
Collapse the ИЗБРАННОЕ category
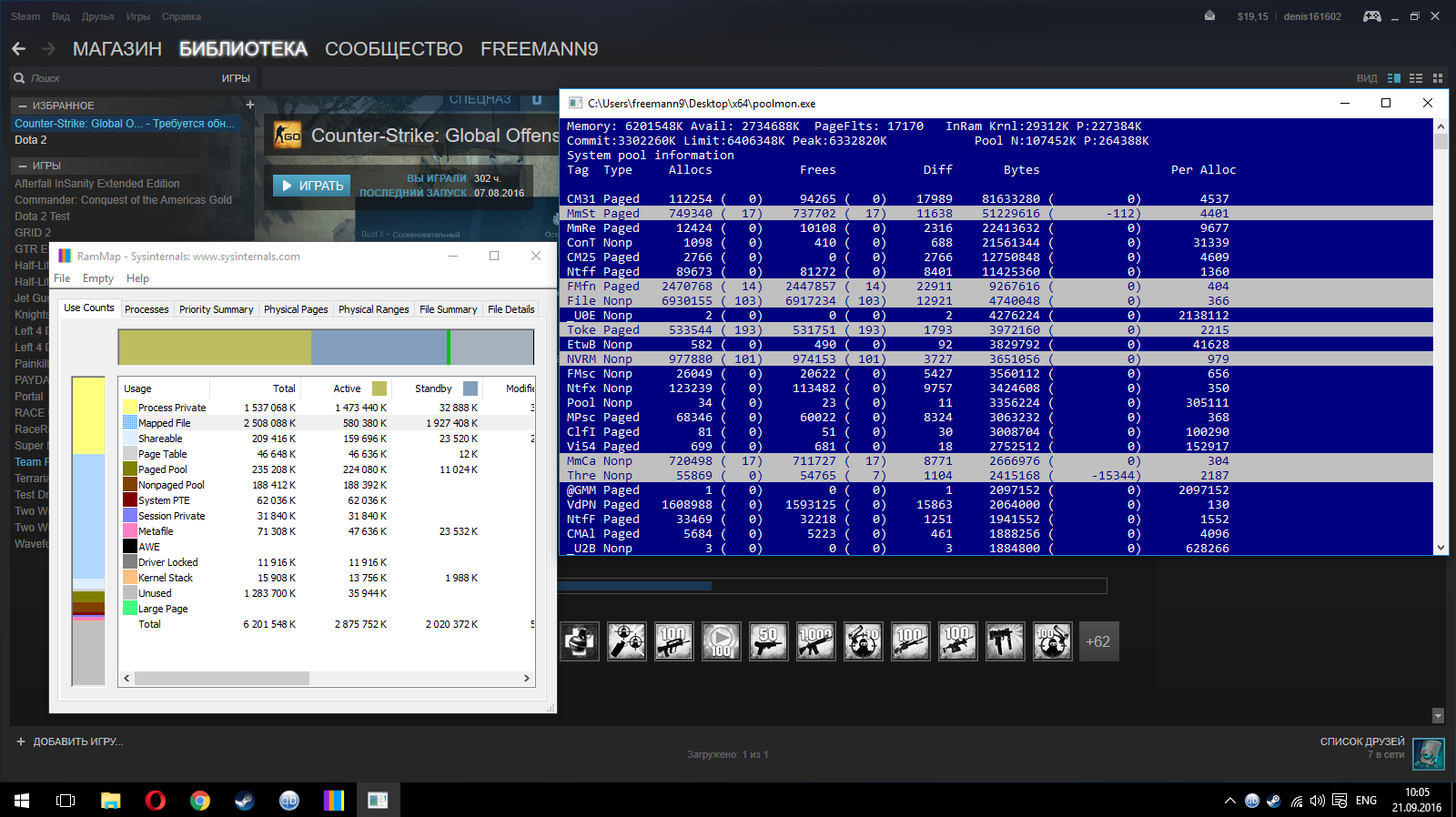23,106
